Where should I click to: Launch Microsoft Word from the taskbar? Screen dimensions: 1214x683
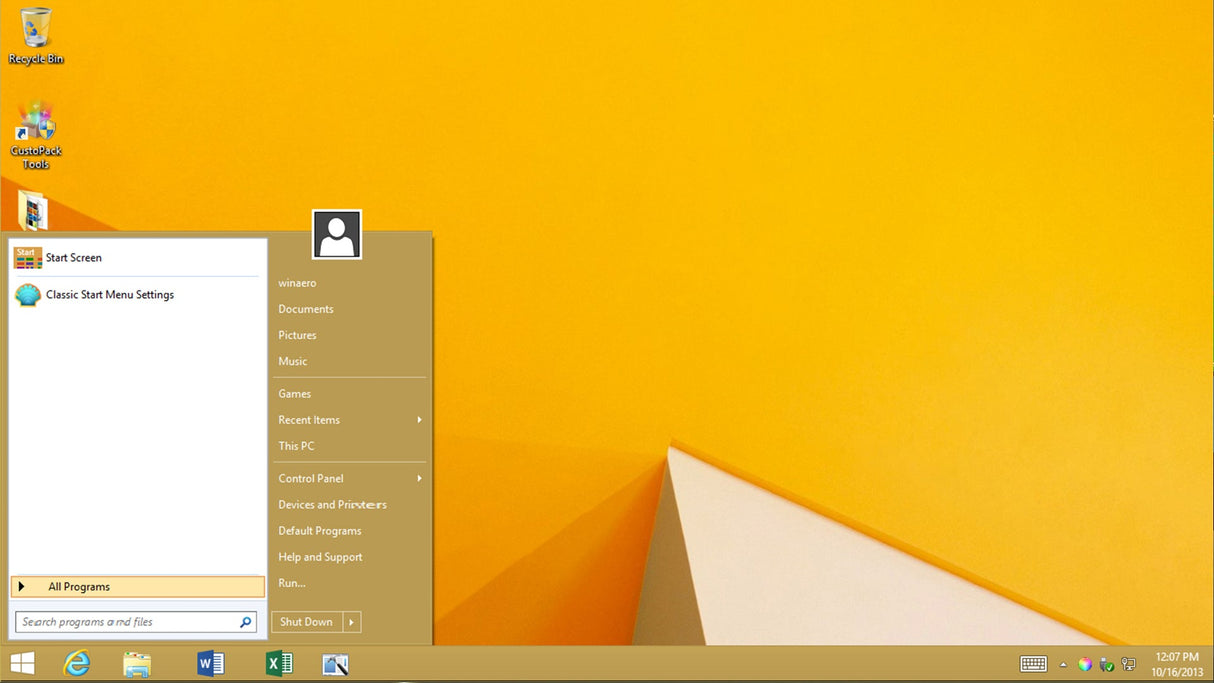(x=210, y=664)
